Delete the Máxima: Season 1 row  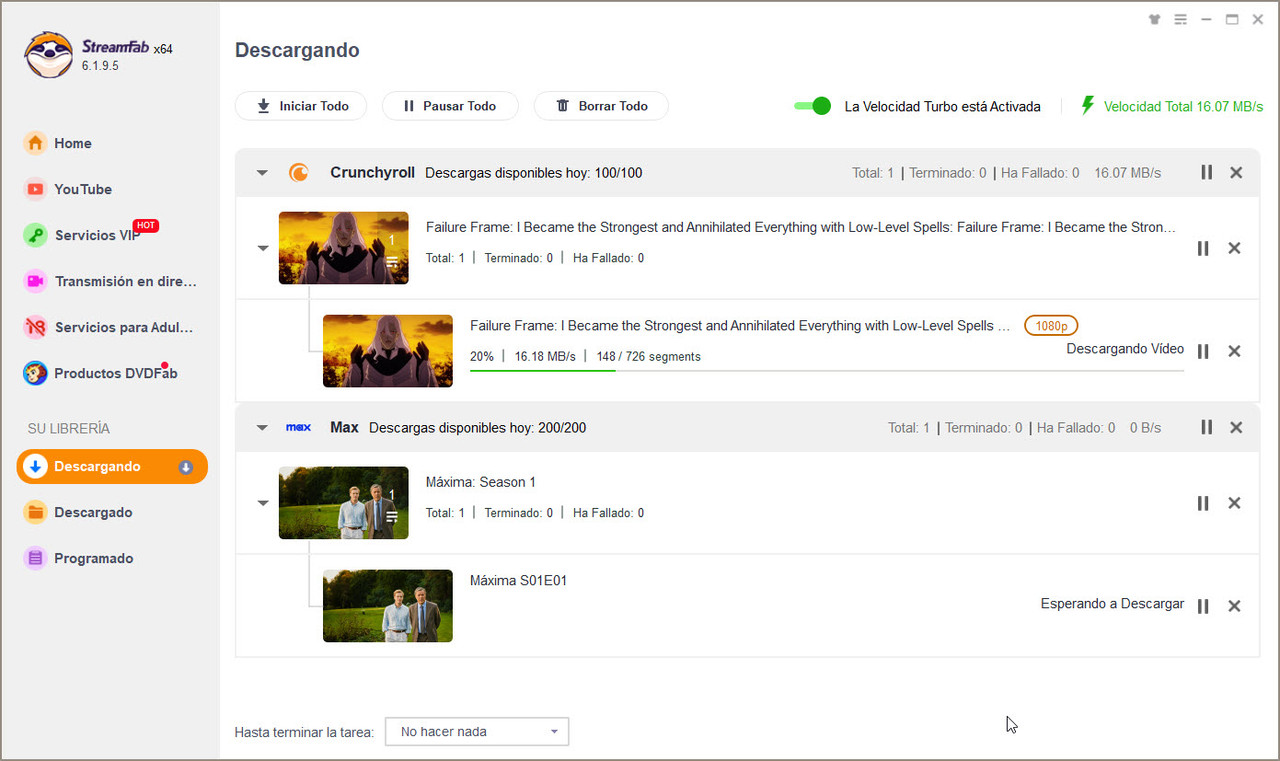pos(1234,503)
